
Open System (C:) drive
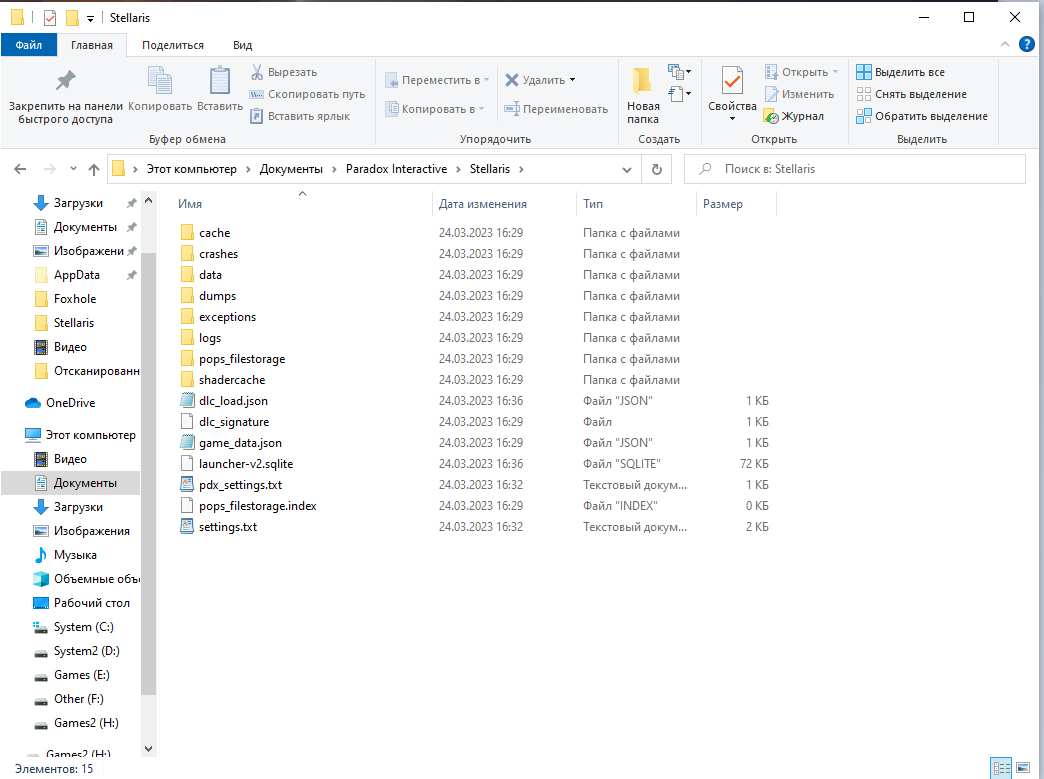click(74, 627)
